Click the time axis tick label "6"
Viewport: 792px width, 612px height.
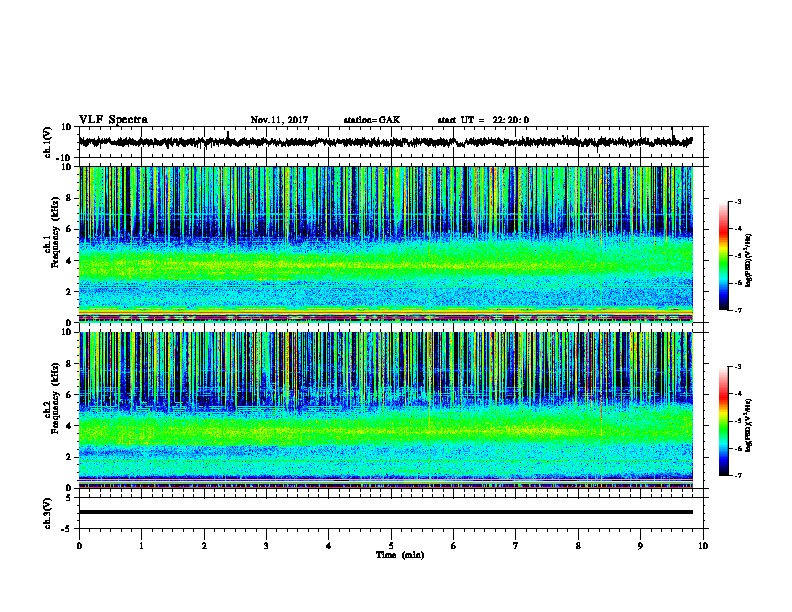tap(453, 545)
